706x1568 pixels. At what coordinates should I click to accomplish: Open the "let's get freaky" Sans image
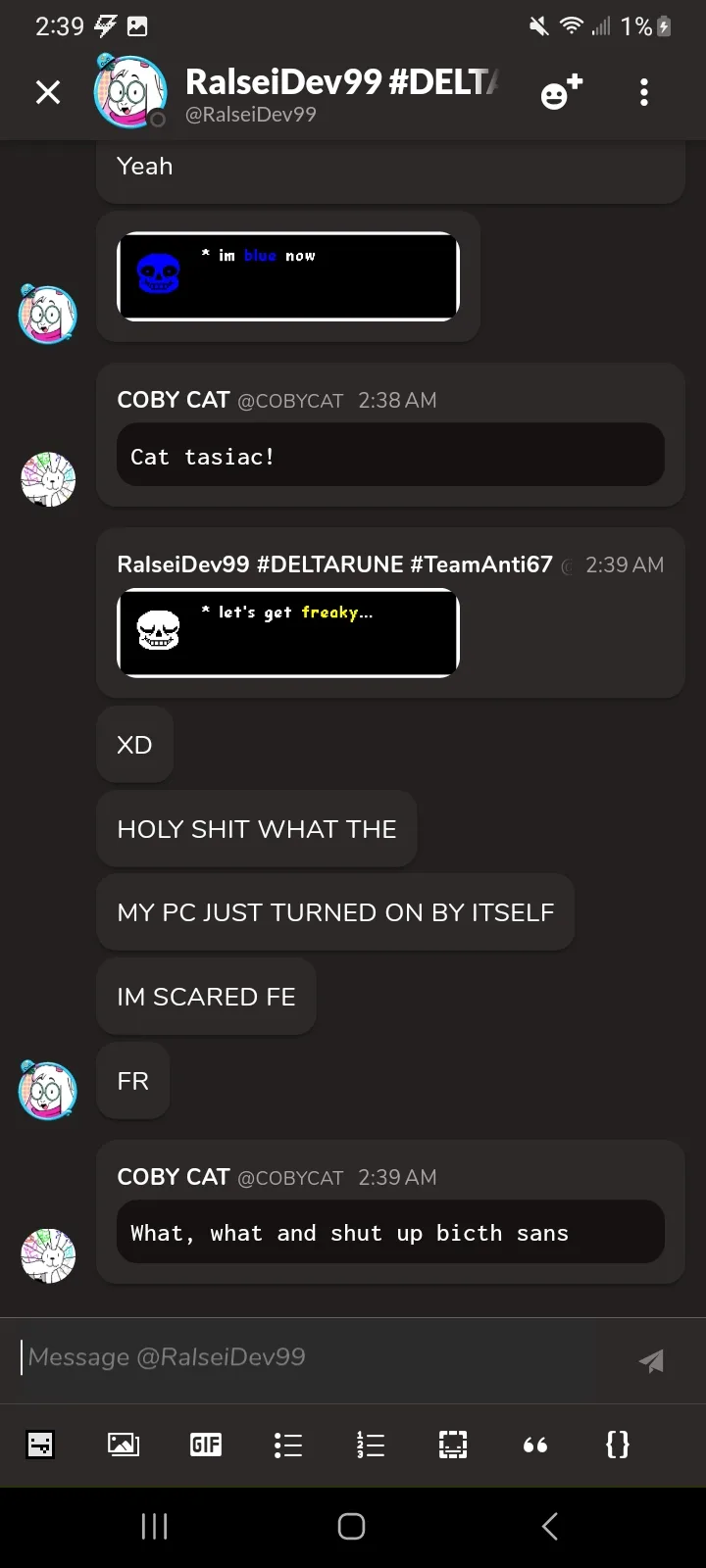288,632
